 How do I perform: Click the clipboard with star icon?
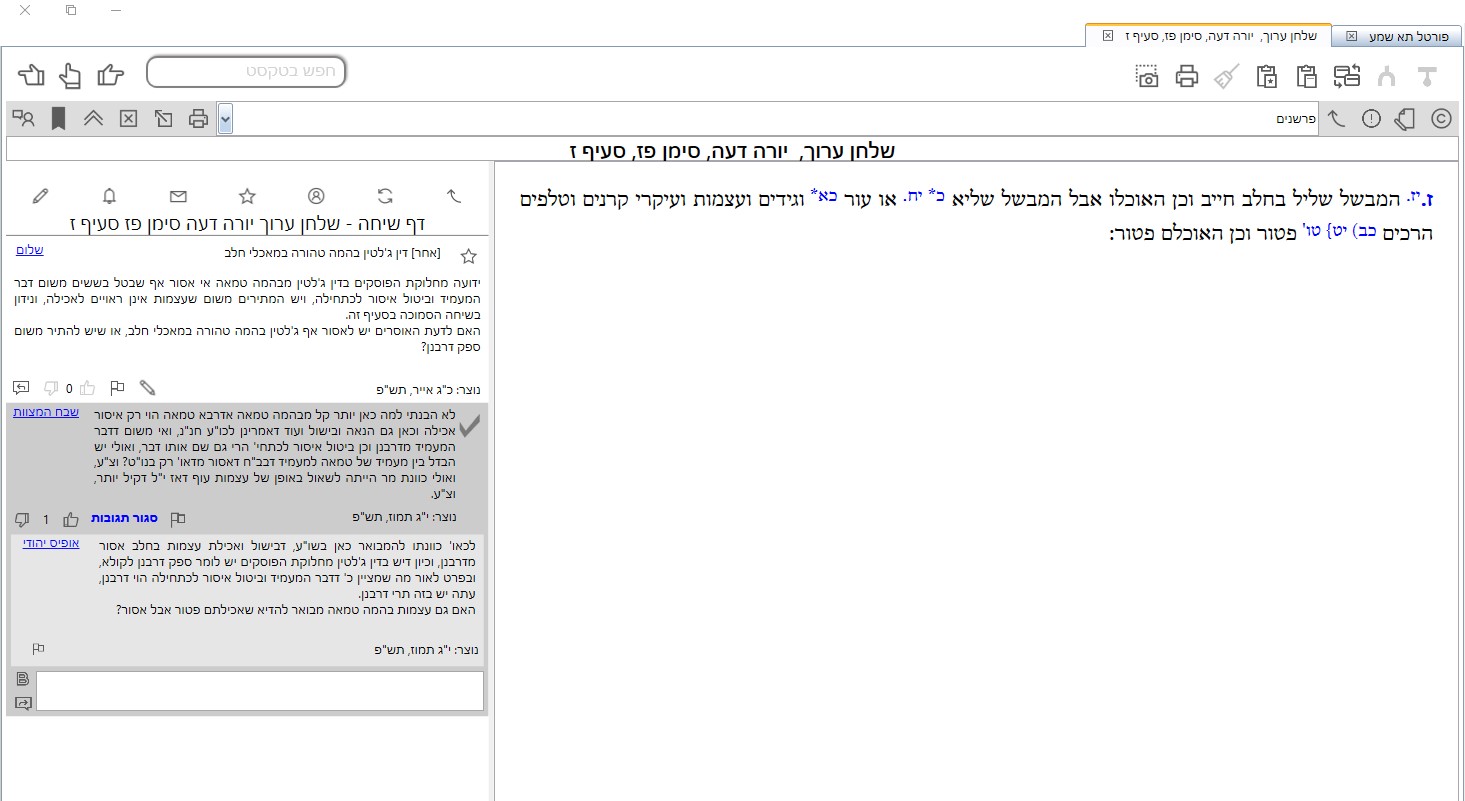pyautogui.click(x=1267, y=76)
